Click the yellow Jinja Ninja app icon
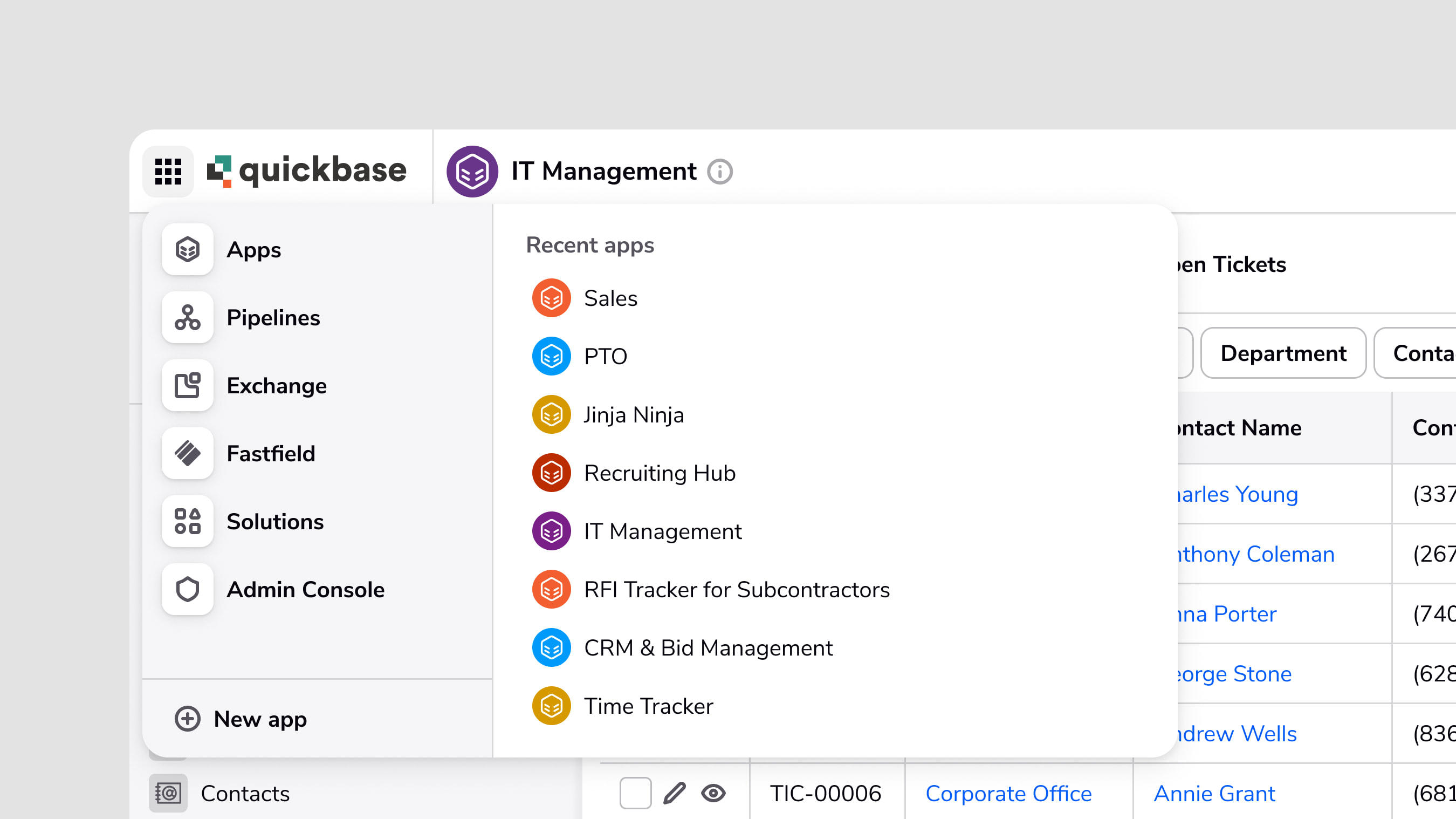Image resolution: width=1456 pixels, height=819 pixels. [x=551, y=414]
